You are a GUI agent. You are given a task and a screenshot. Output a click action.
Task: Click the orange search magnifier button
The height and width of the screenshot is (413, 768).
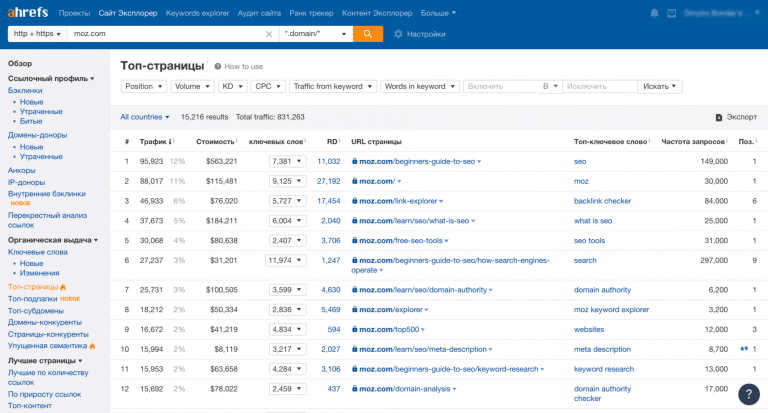click(368, 34)
